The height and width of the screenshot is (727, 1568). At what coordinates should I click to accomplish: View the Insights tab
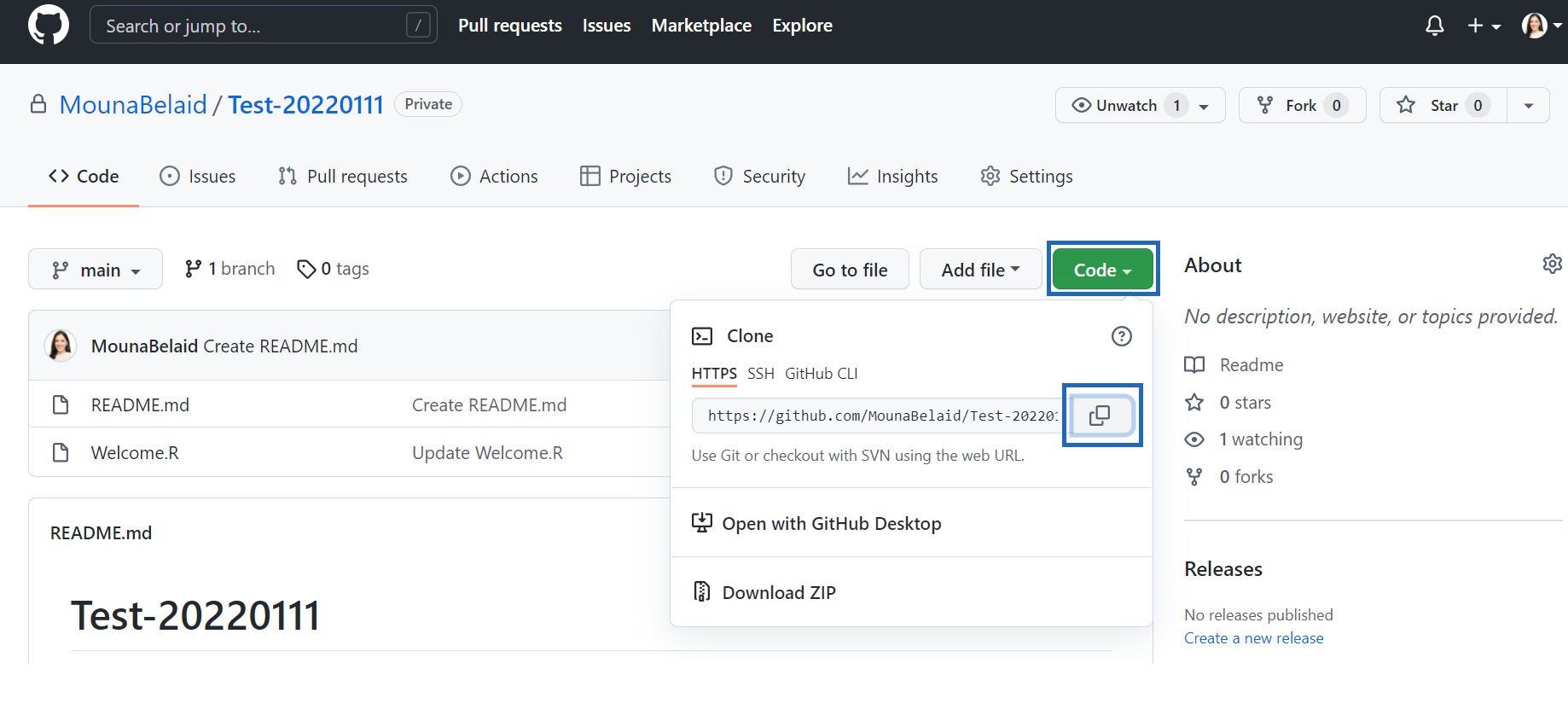pyautogui.click(x=893, y=177)
